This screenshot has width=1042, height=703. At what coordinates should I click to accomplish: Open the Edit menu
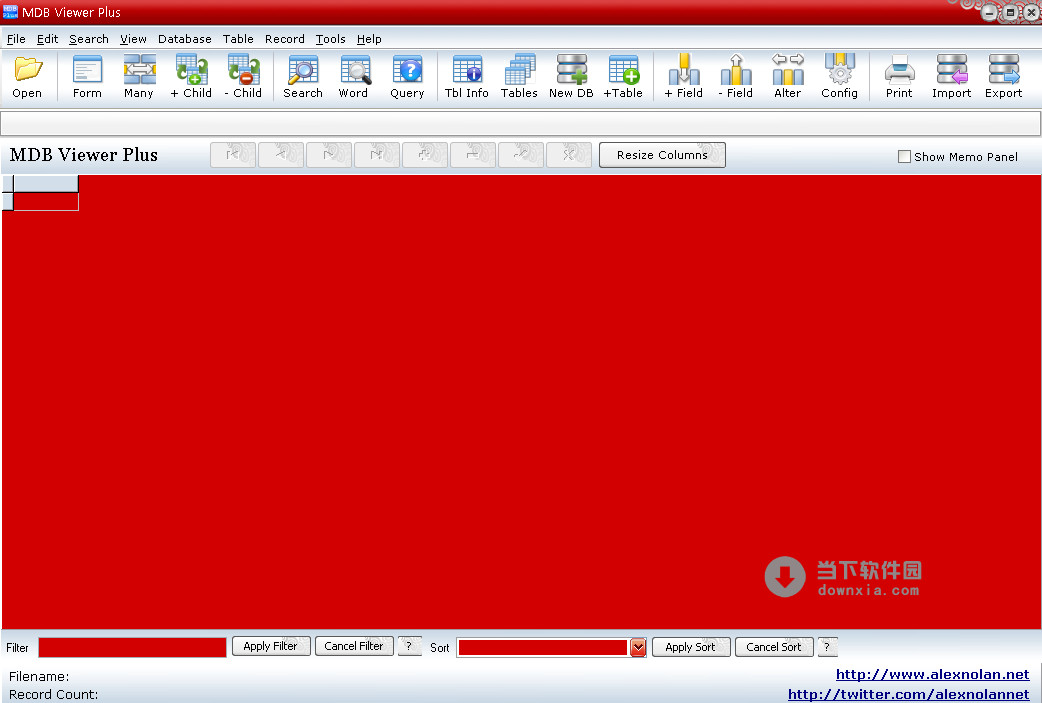(x=47, y=39)
